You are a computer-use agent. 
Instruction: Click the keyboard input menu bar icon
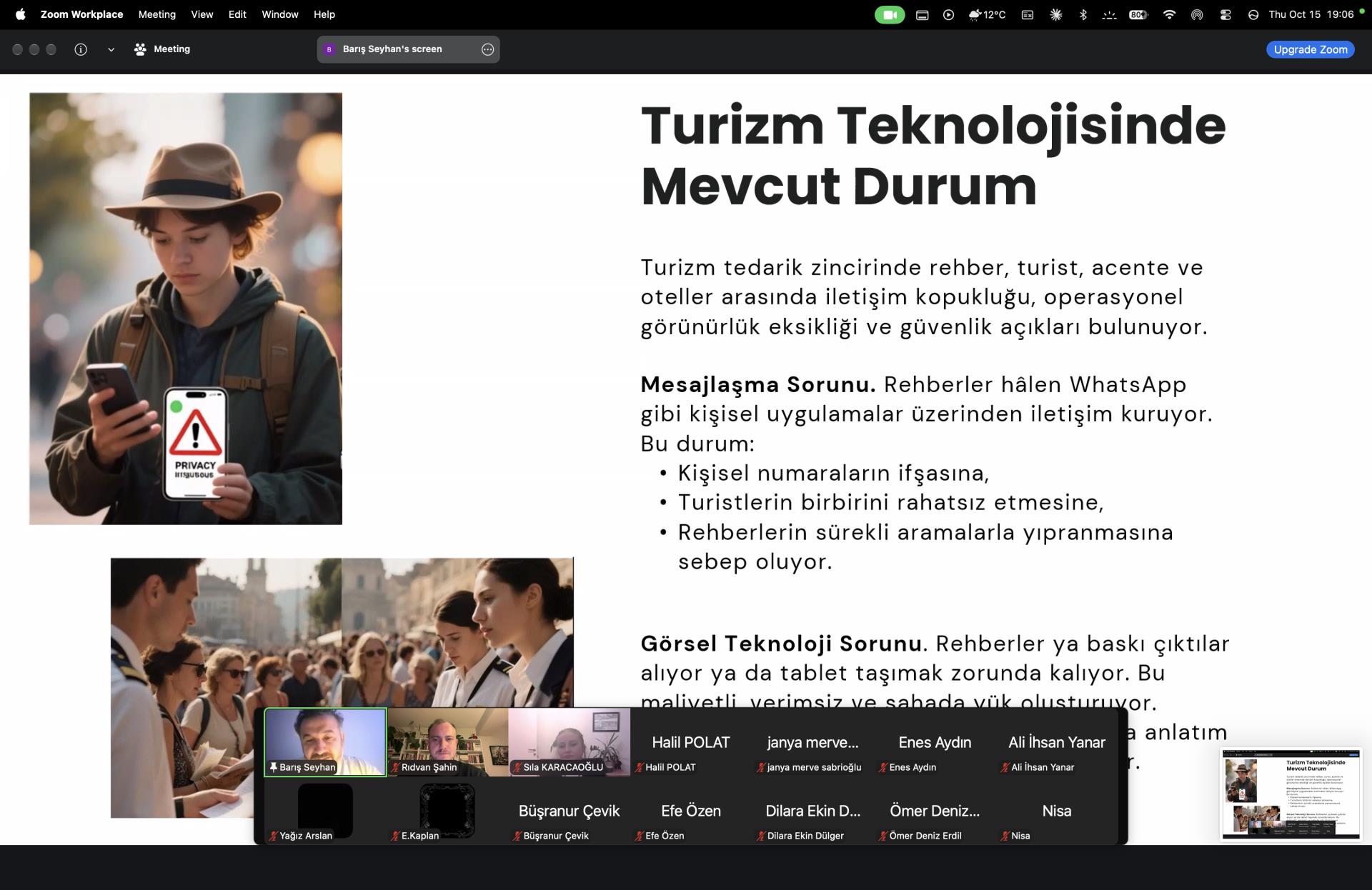coord(1027,14)
